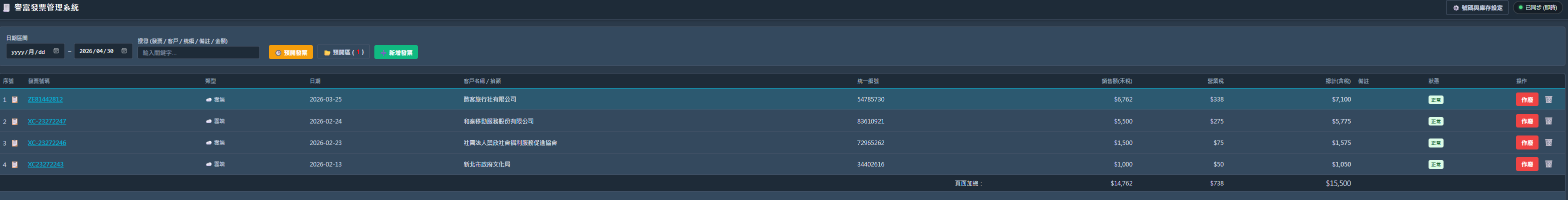The image size is (1568, 200).
Task: Open invoice link XC-23272247
Action: click(47, 121)
